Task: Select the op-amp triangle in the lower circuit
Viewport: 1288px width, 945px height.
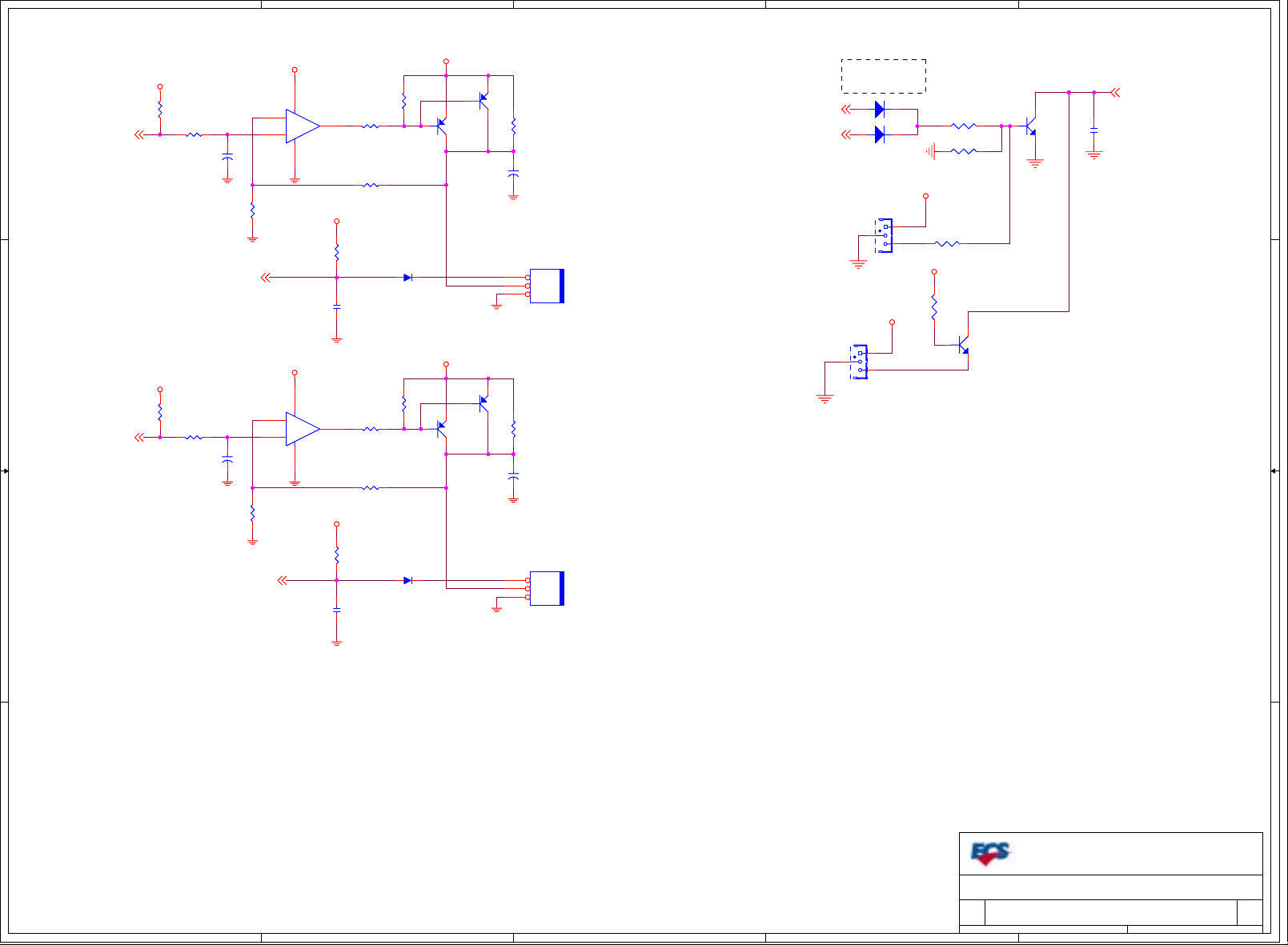Action: click(303, 430)
